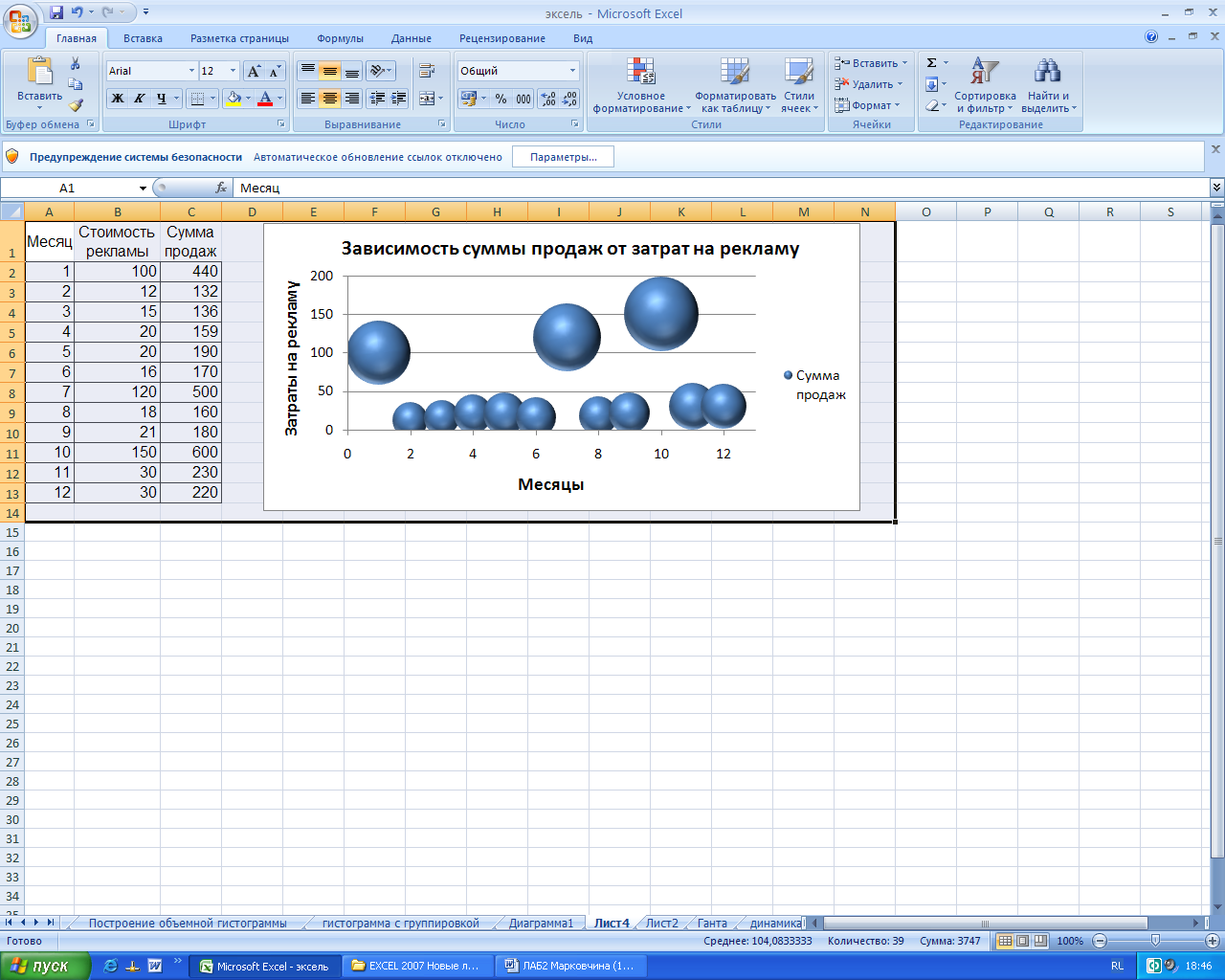Image resolution: width=1225 pixels, height=980 pixels.
Task: Switch to the Данные ribbon tab
Action: tap(411, 38)
